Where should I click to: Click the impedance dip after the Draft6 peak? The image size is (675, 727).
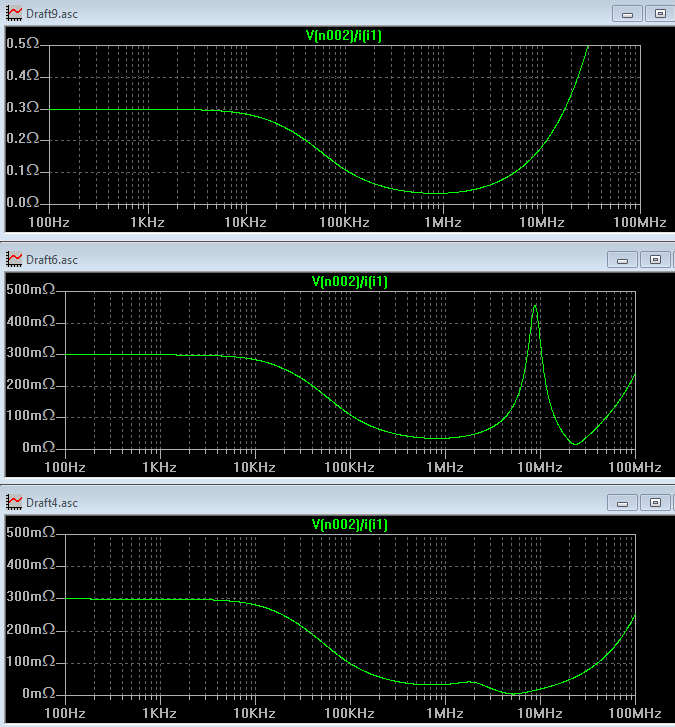tap(575, 444)
